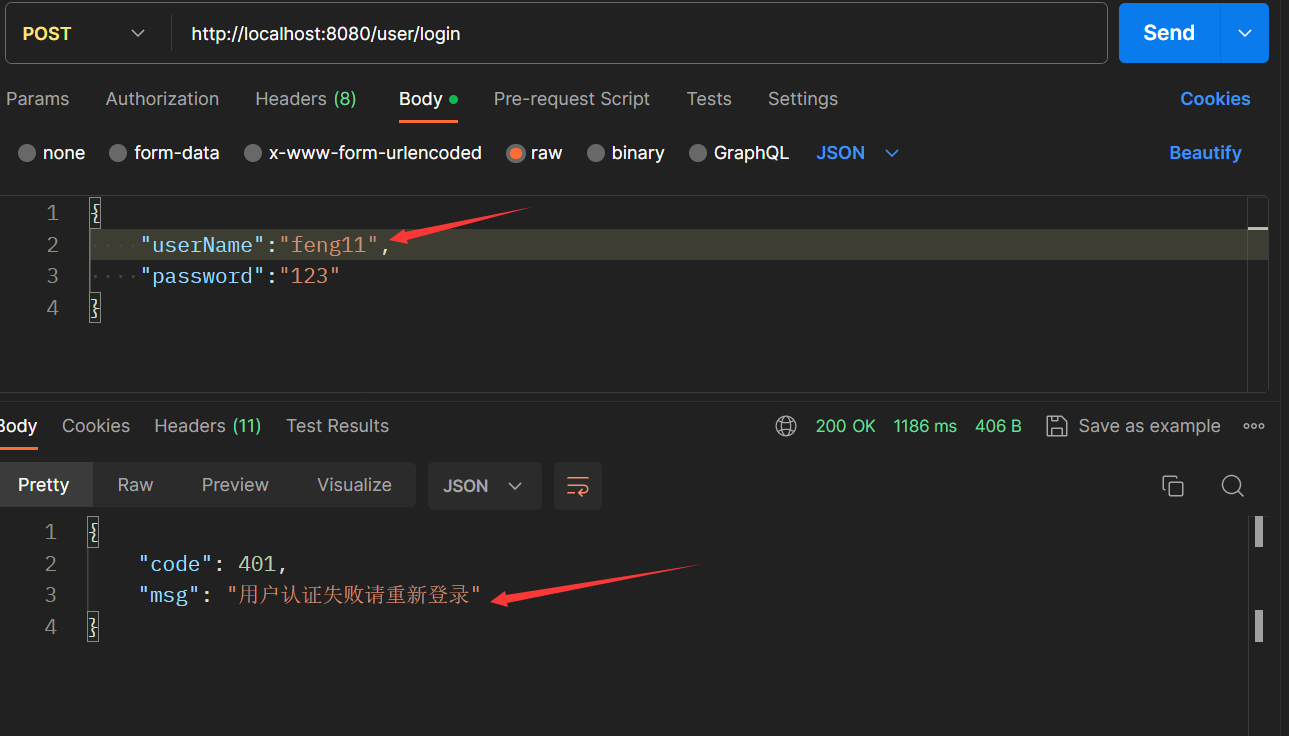Open the POST method dropdown

pos(87,33)
